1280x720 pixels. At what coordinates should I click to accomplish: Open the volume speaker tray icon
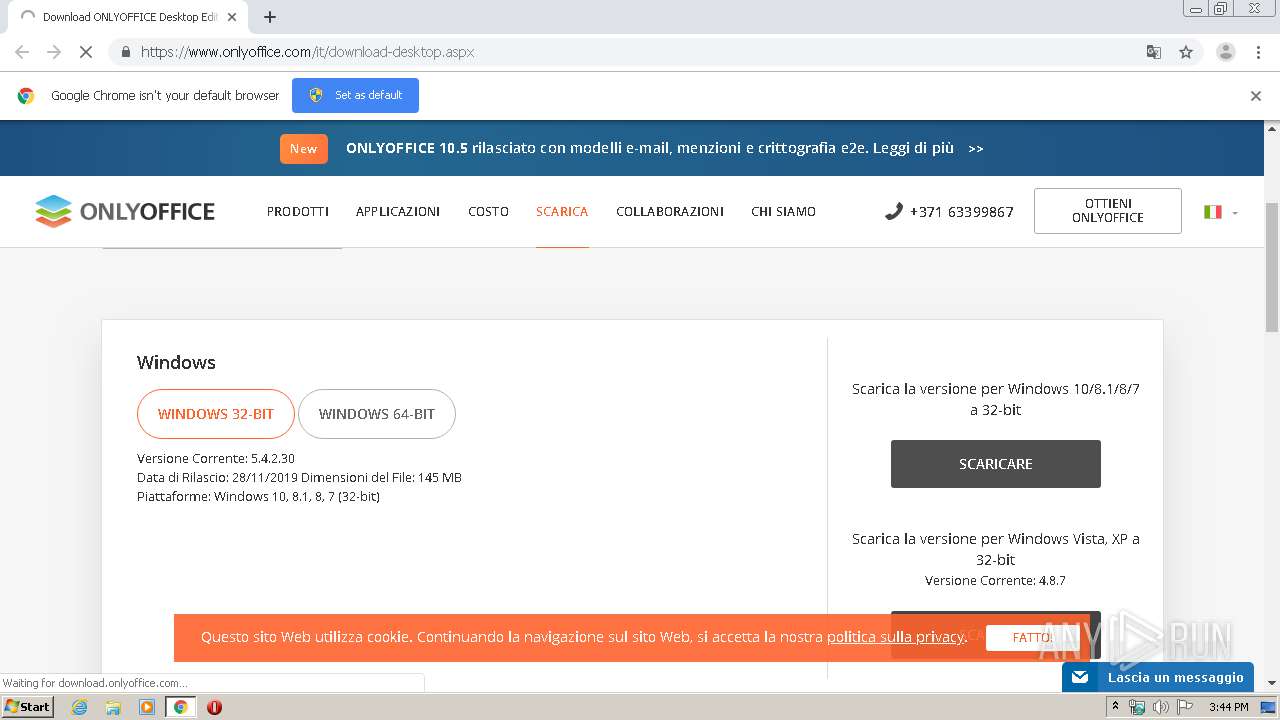click(x=1161, y=707)
